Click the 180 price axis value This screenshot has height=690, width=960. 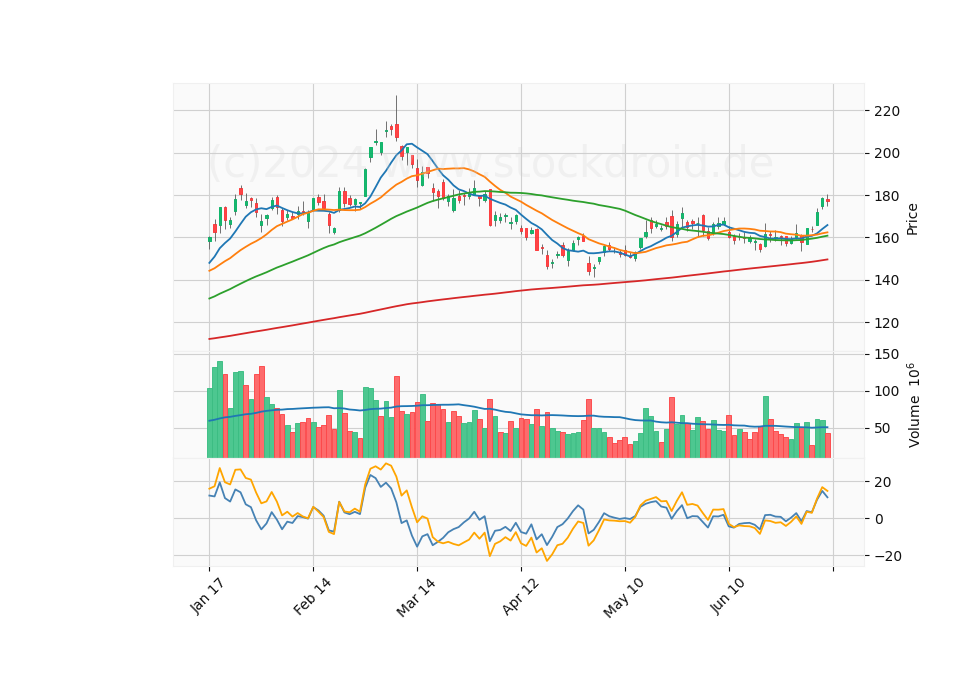[x=887, y=197]
